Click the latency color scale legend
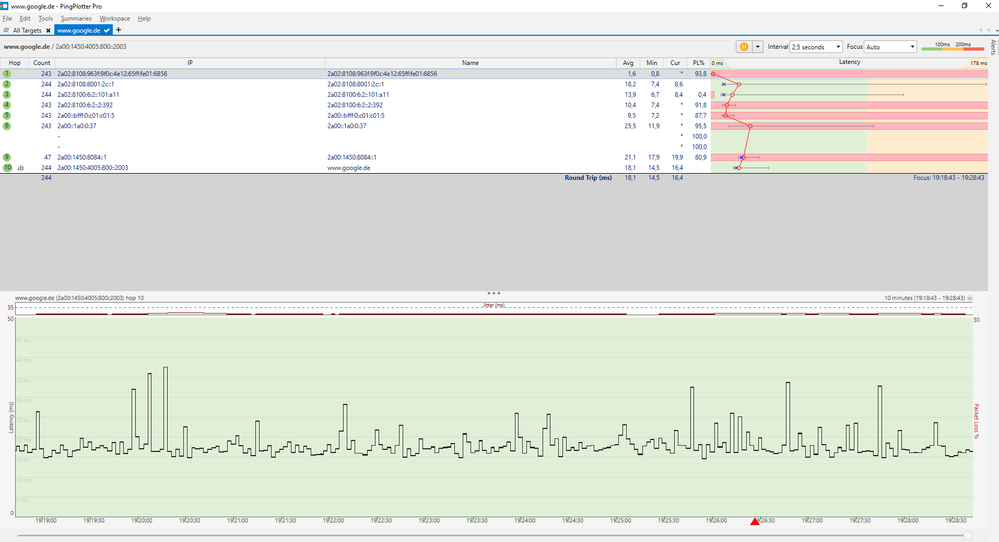Screen dimensions: 999x542 coord(951,47)
